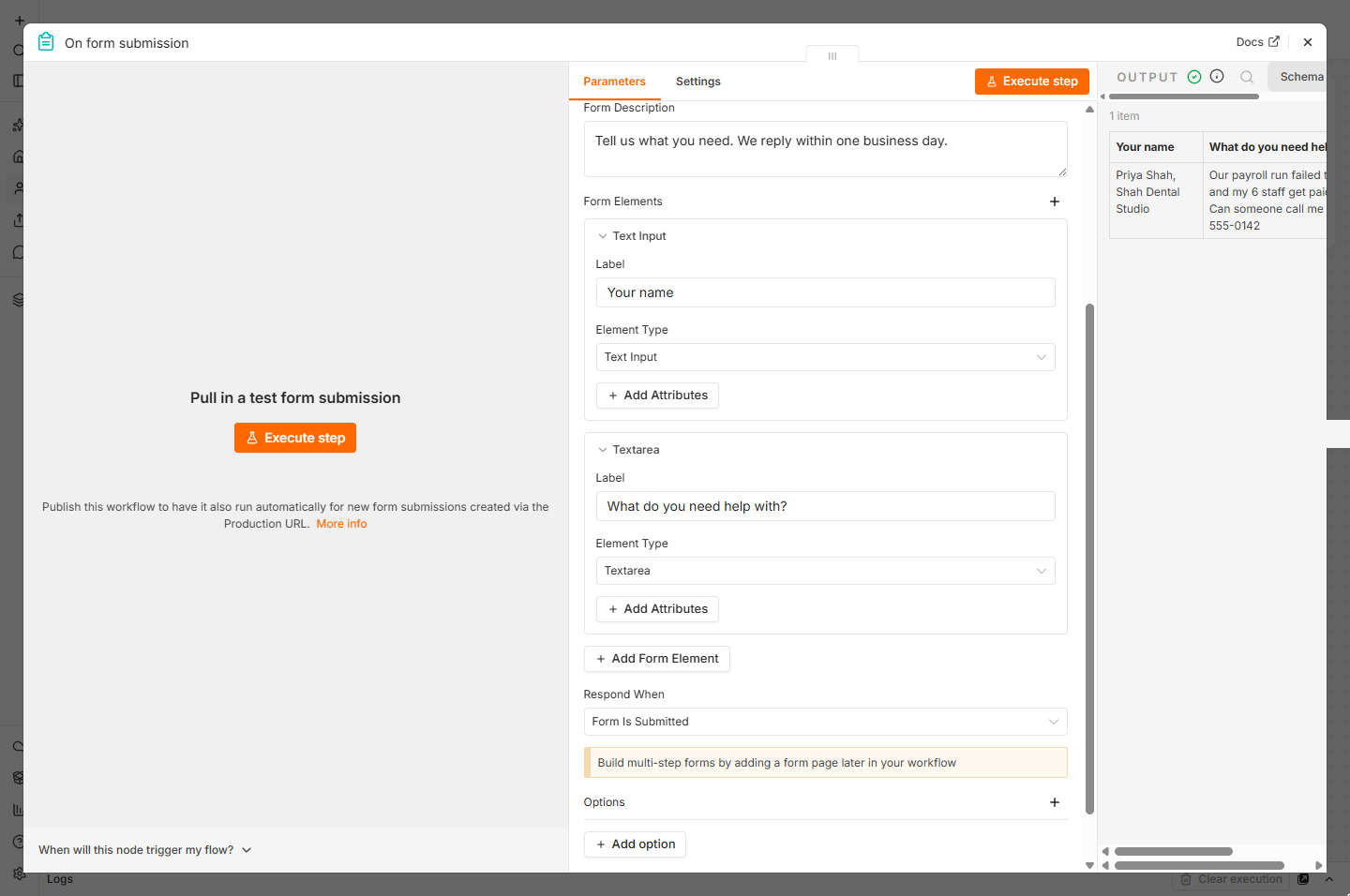1350x896 pixels.
Task: Click the Add option button
Action: (636, 844)
